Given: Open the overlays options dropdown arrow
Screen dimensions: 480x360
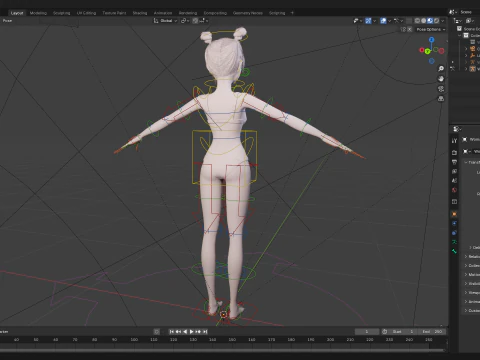Looking at the screenshot, I should click(389, 21).
